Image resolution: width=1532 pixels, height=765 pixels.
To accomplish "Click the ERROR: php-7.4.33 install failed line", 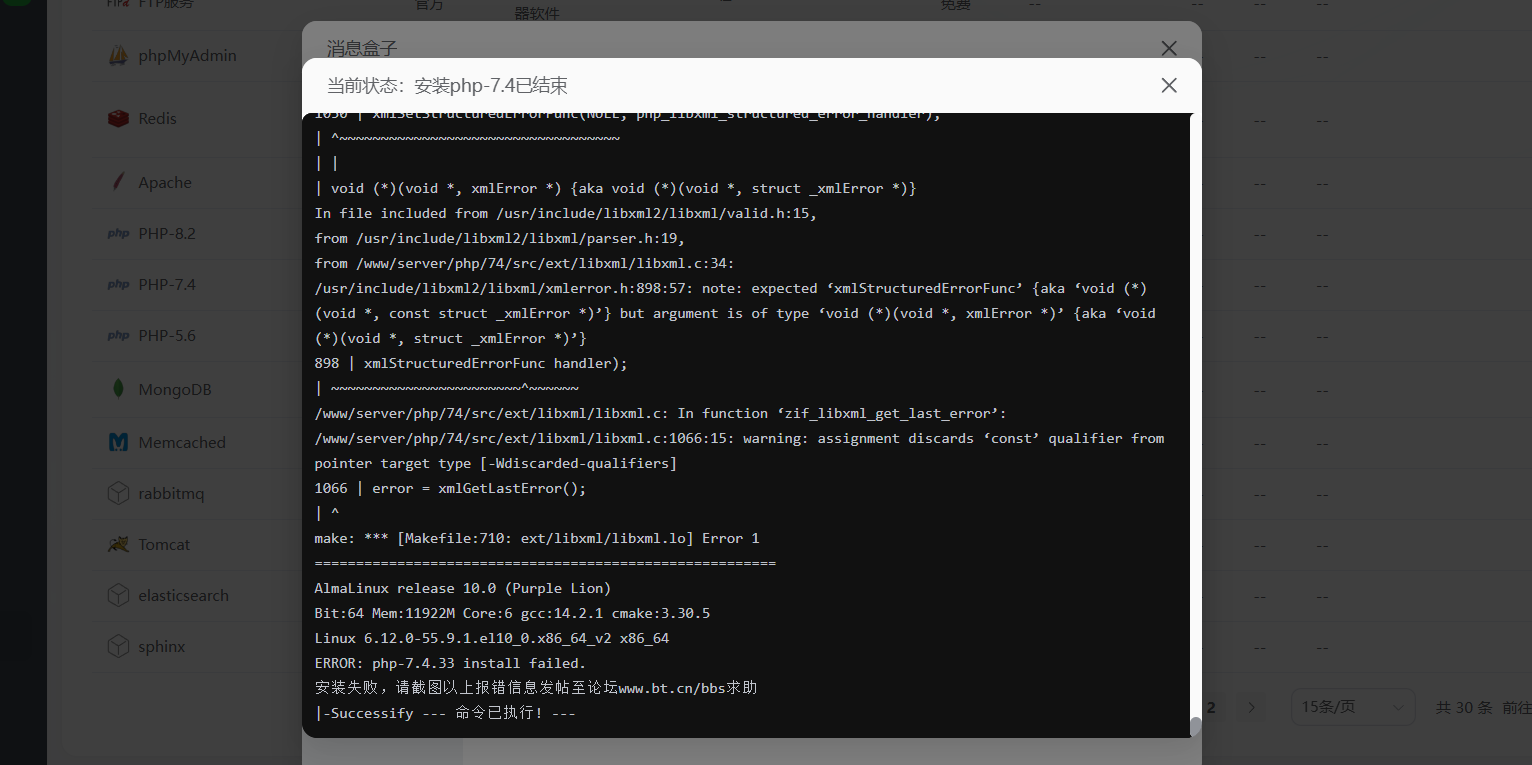I will [450, 663].
